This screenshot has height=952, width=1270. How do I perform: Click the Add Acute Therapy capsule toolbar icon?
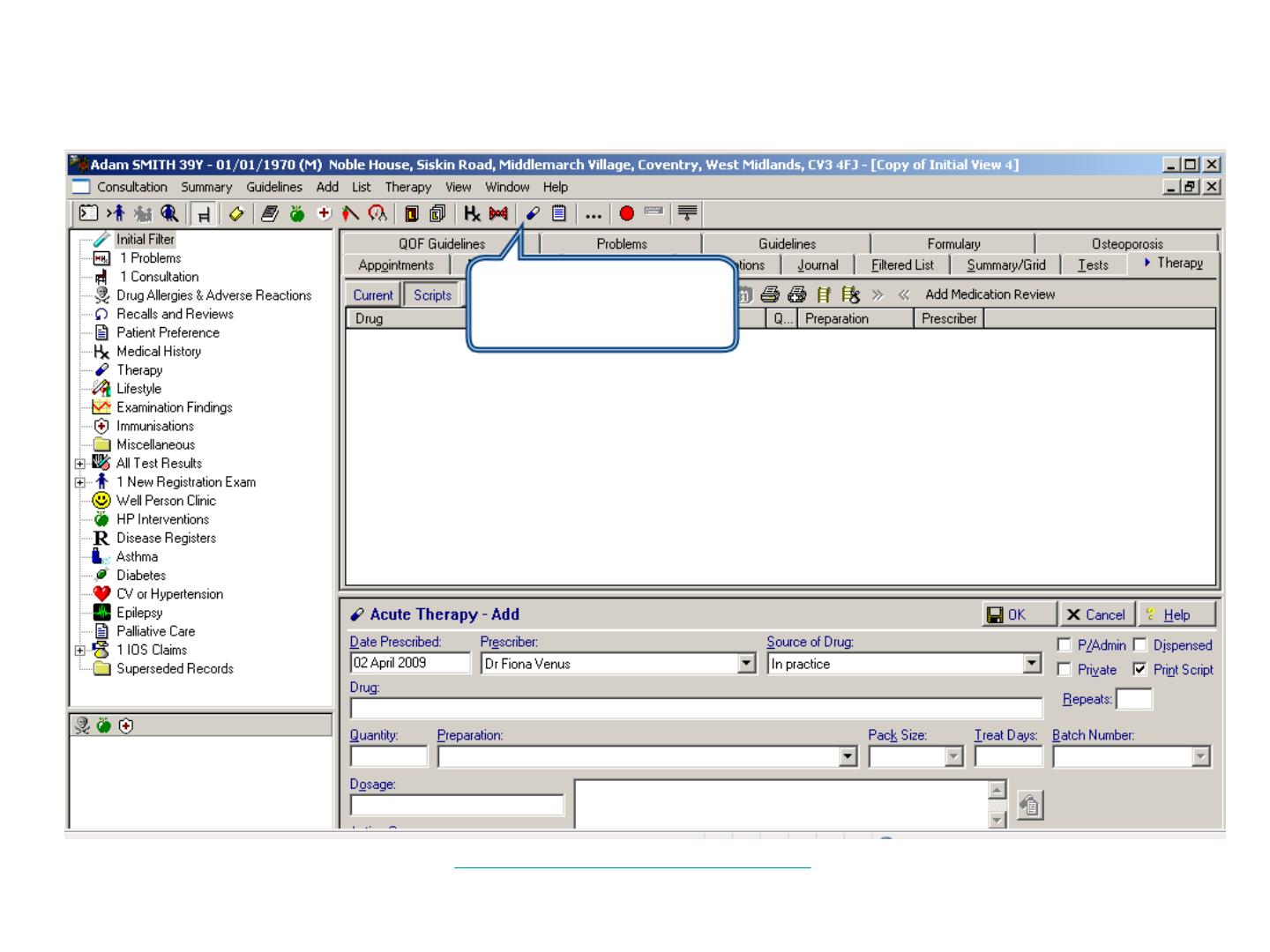(533, 213)
